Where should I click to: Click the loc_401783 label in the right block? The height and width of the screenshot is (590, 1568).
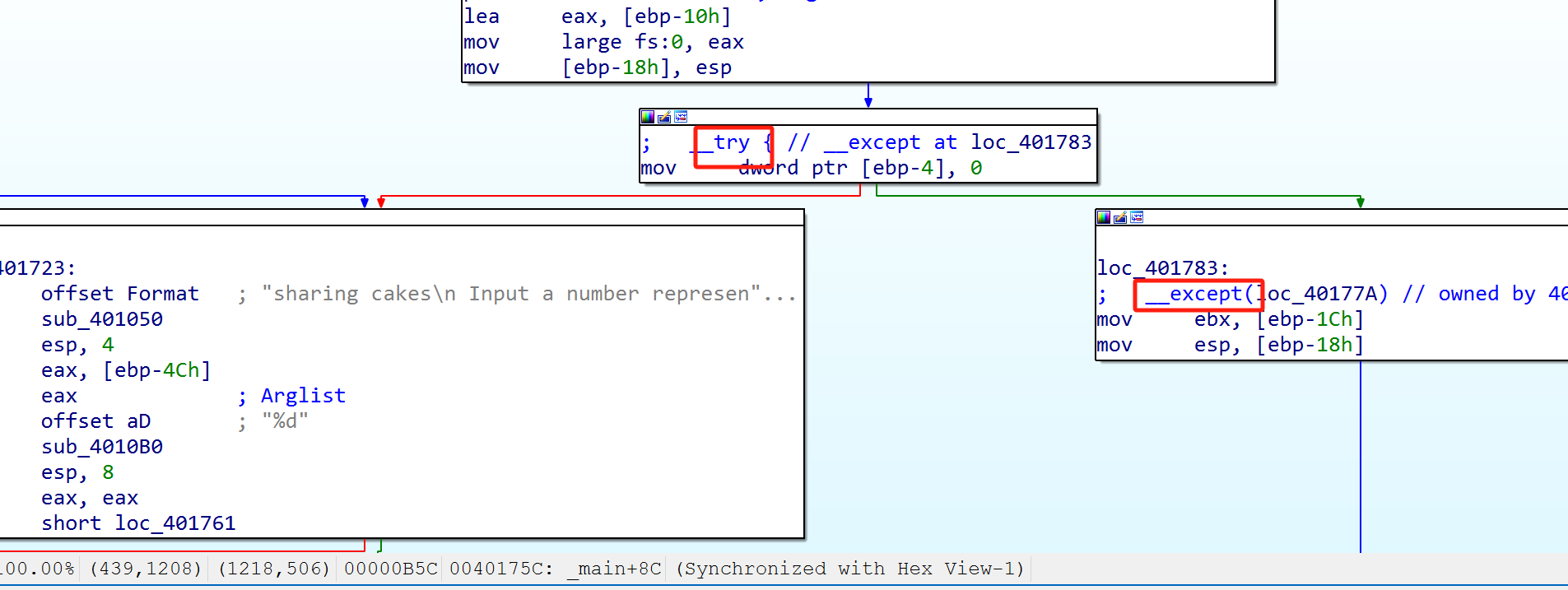tap(1162, 268)
